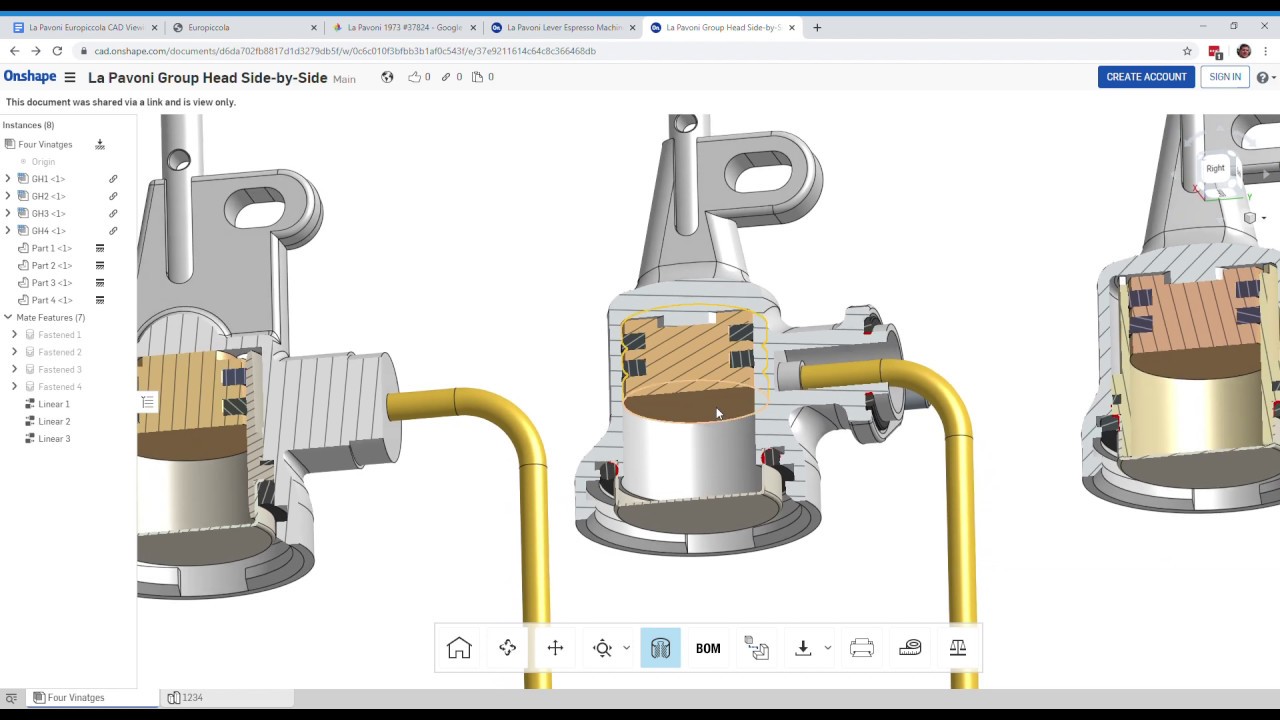Click the icon beside Four Vinatges assembly
The height and width of the screenshot is (720, 1280).
click(100, 145)
